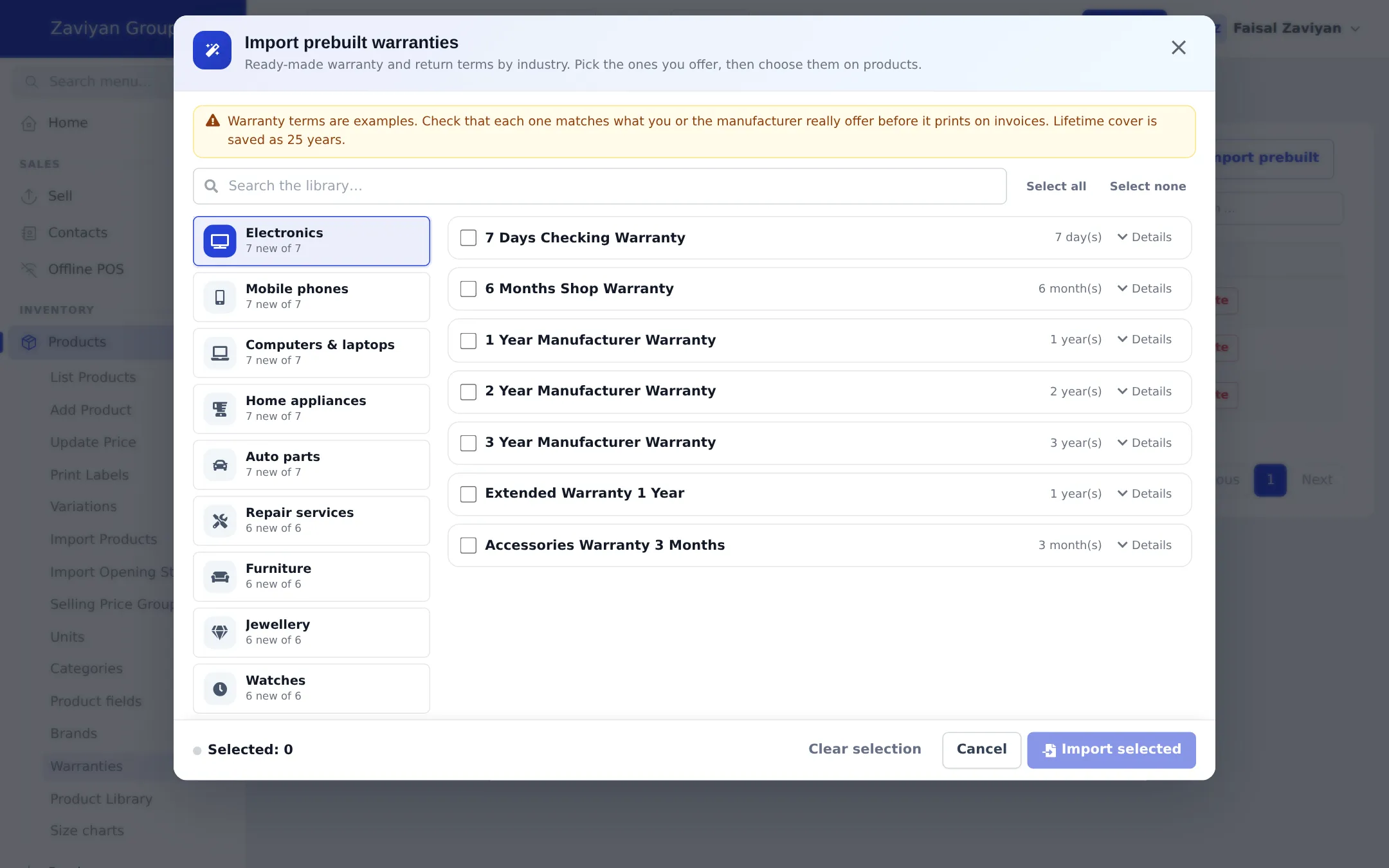Expand Details for 6 Months Shop Warranty

1144,289
